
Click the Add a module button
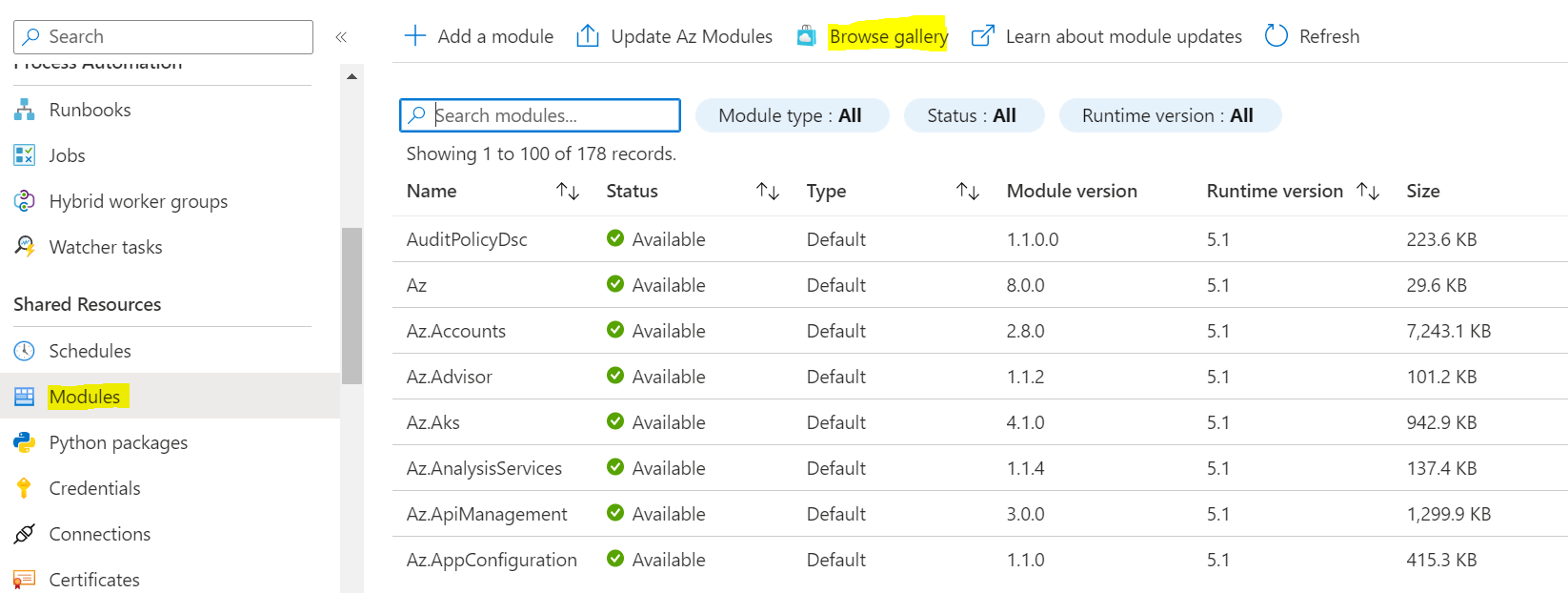pyautogui.click(x=479, y=37)
